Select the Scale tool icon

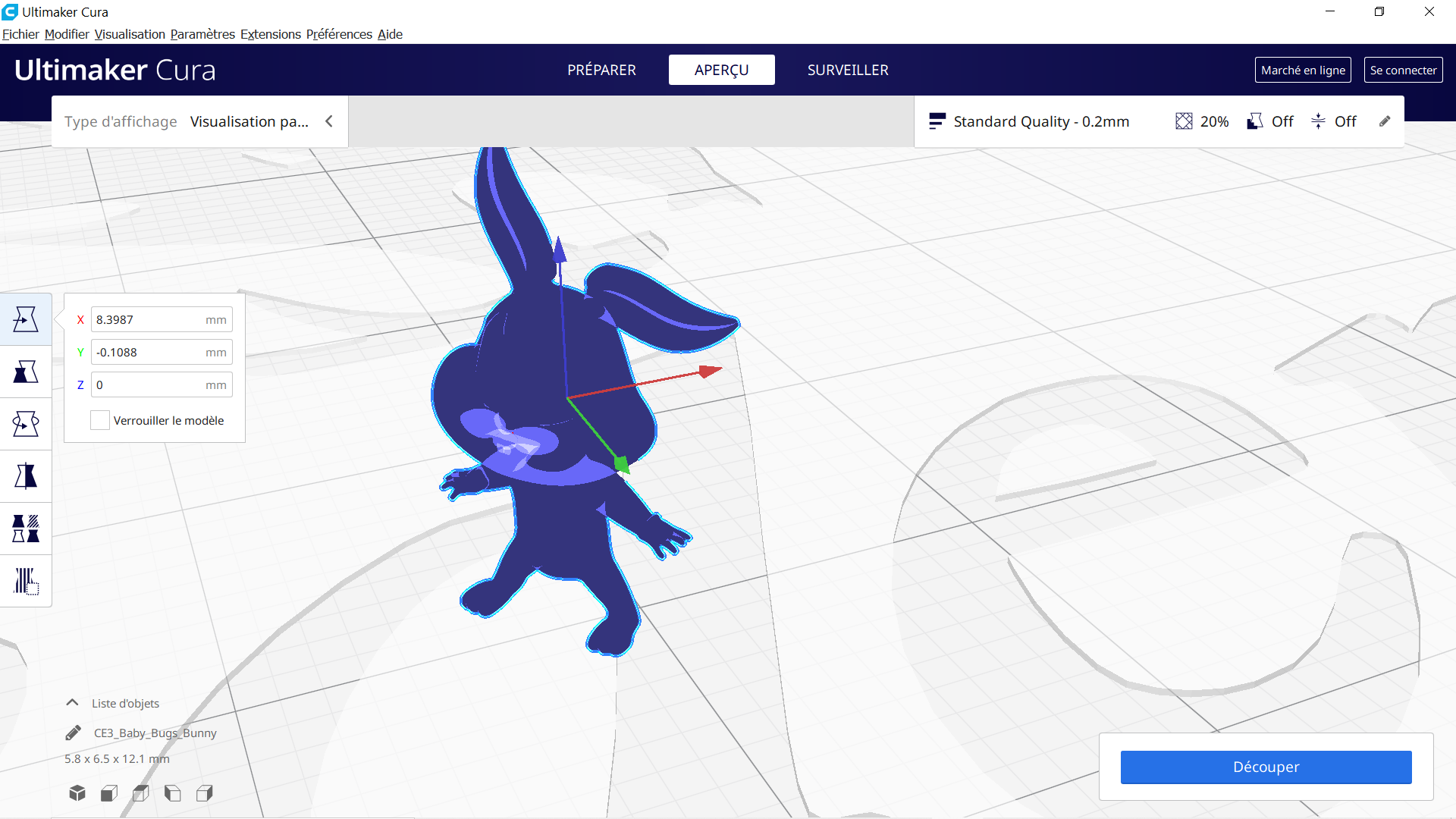(x=26, y=372)
